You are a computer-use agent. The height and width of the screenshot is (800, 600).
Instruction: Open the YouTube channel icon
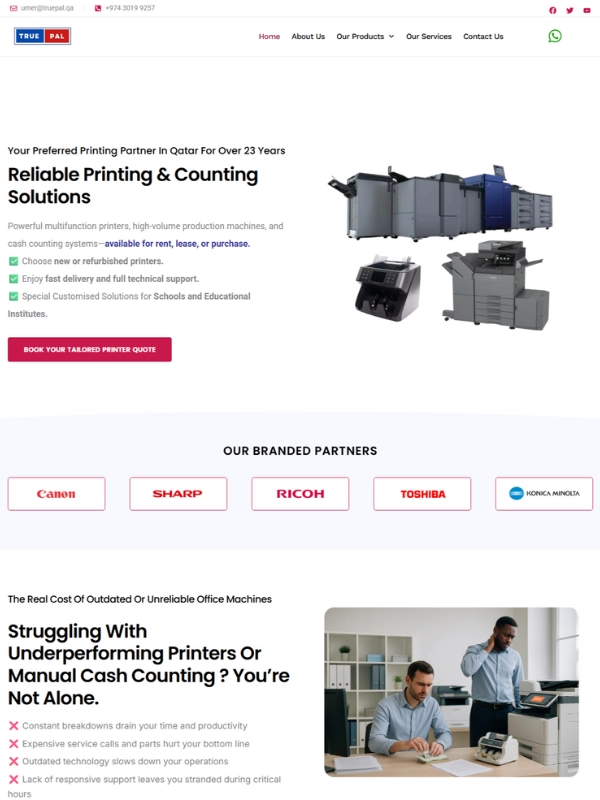[x=587, y=10]
